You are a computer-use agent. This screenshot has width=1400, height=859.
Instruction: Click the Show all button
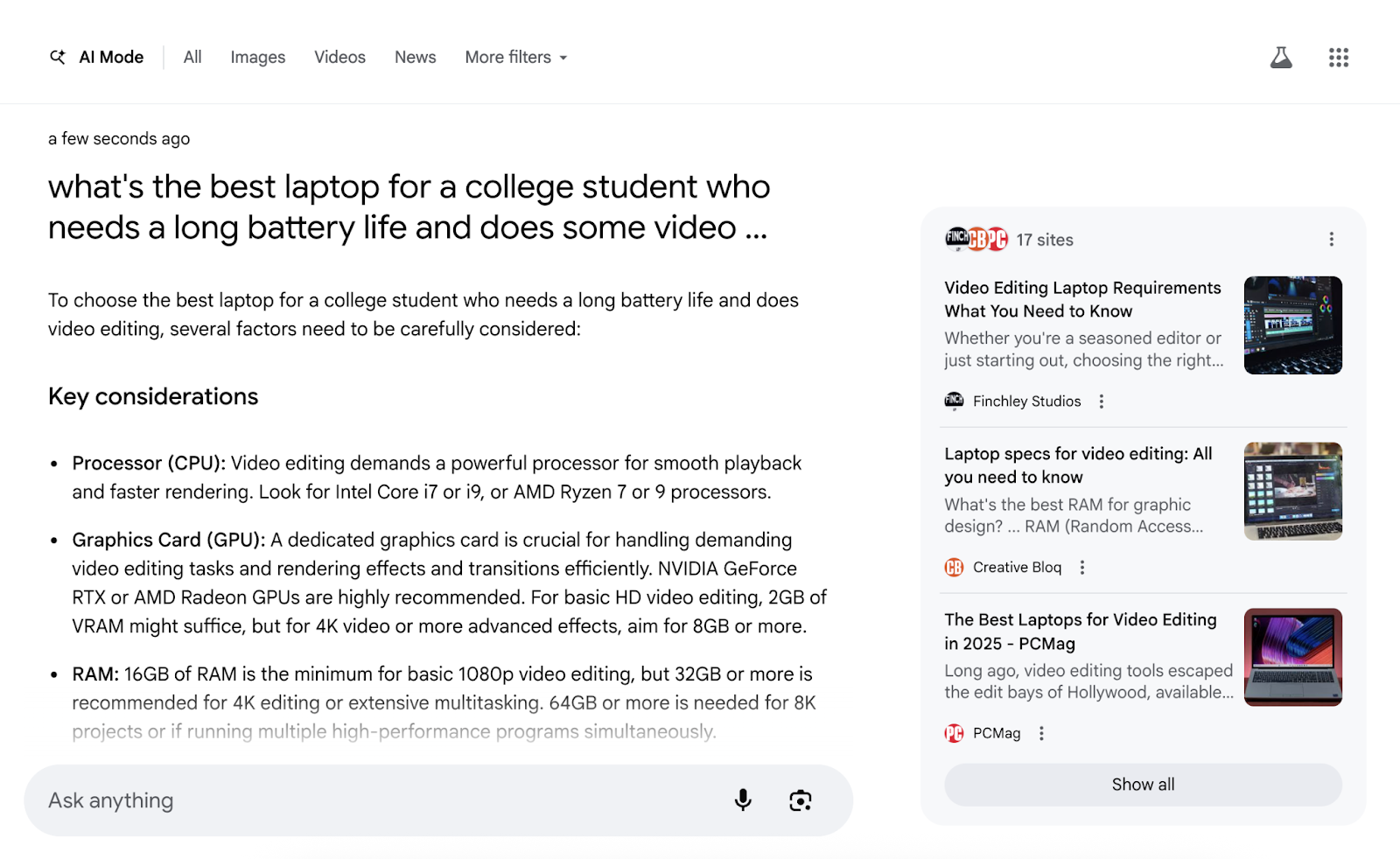(1142, 784)
